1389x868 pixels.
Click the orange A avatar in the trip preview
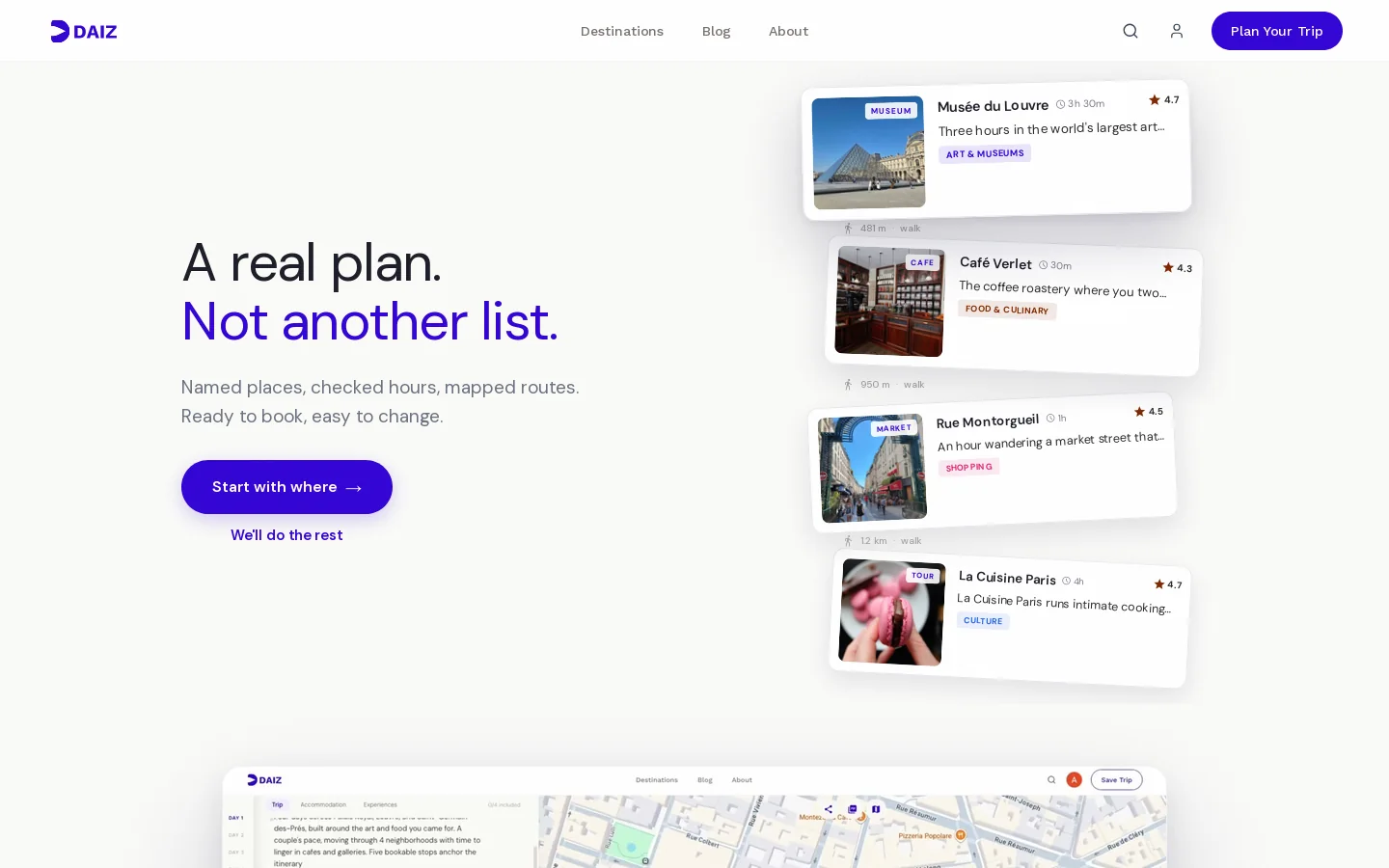point(1074,780)
